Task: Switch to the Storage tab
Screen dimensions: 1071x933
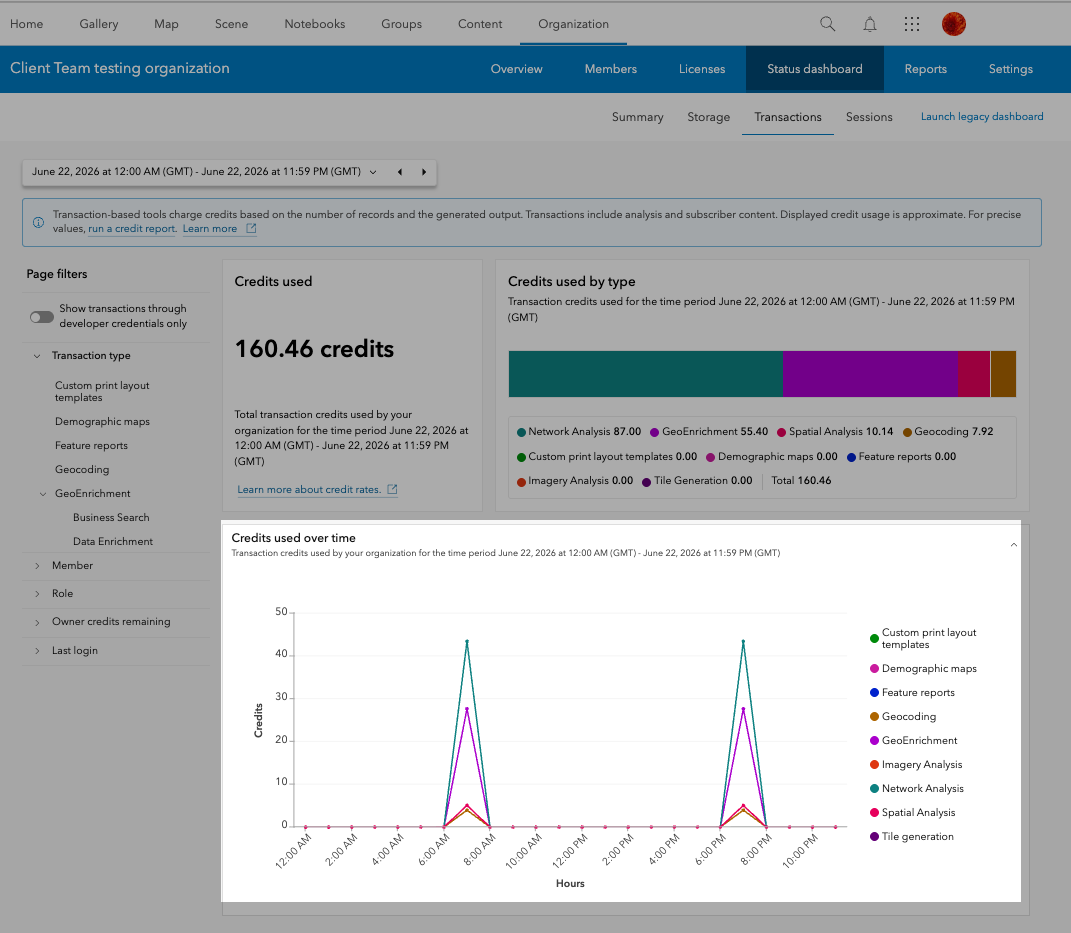Action: coord(708,117)
